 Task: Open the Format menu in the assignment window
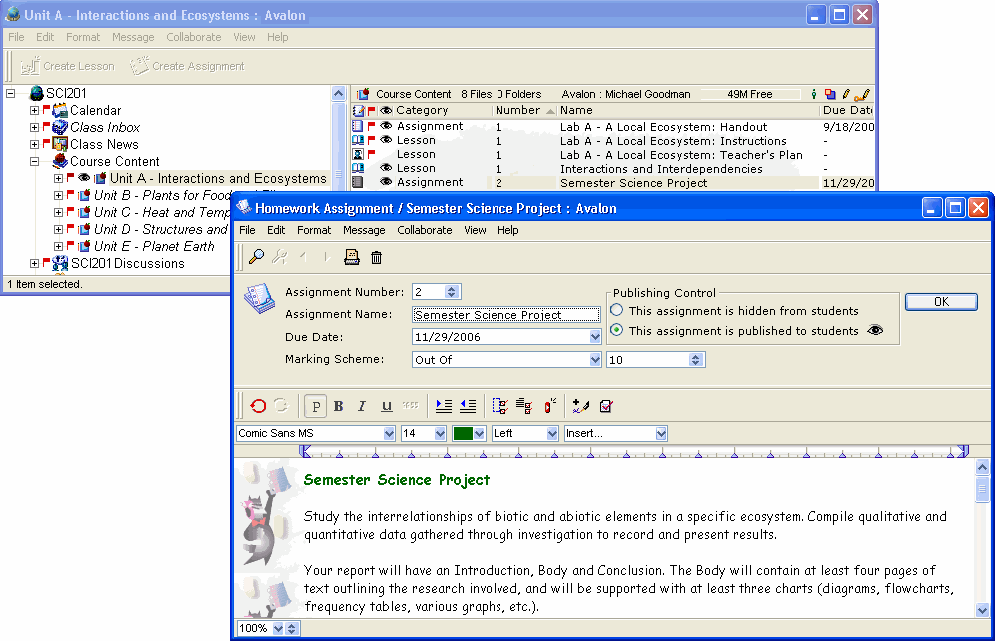pos(314,230)
